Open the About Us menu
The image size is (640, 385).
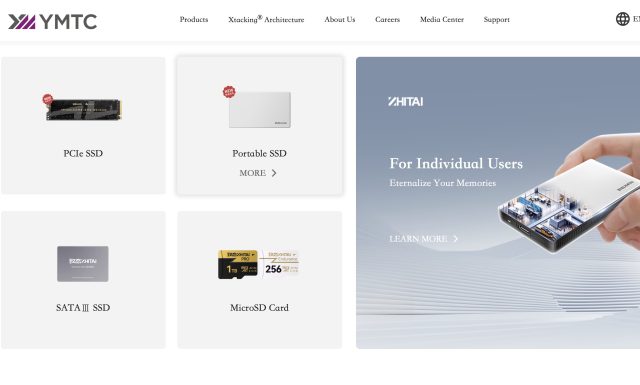point(340,19)
